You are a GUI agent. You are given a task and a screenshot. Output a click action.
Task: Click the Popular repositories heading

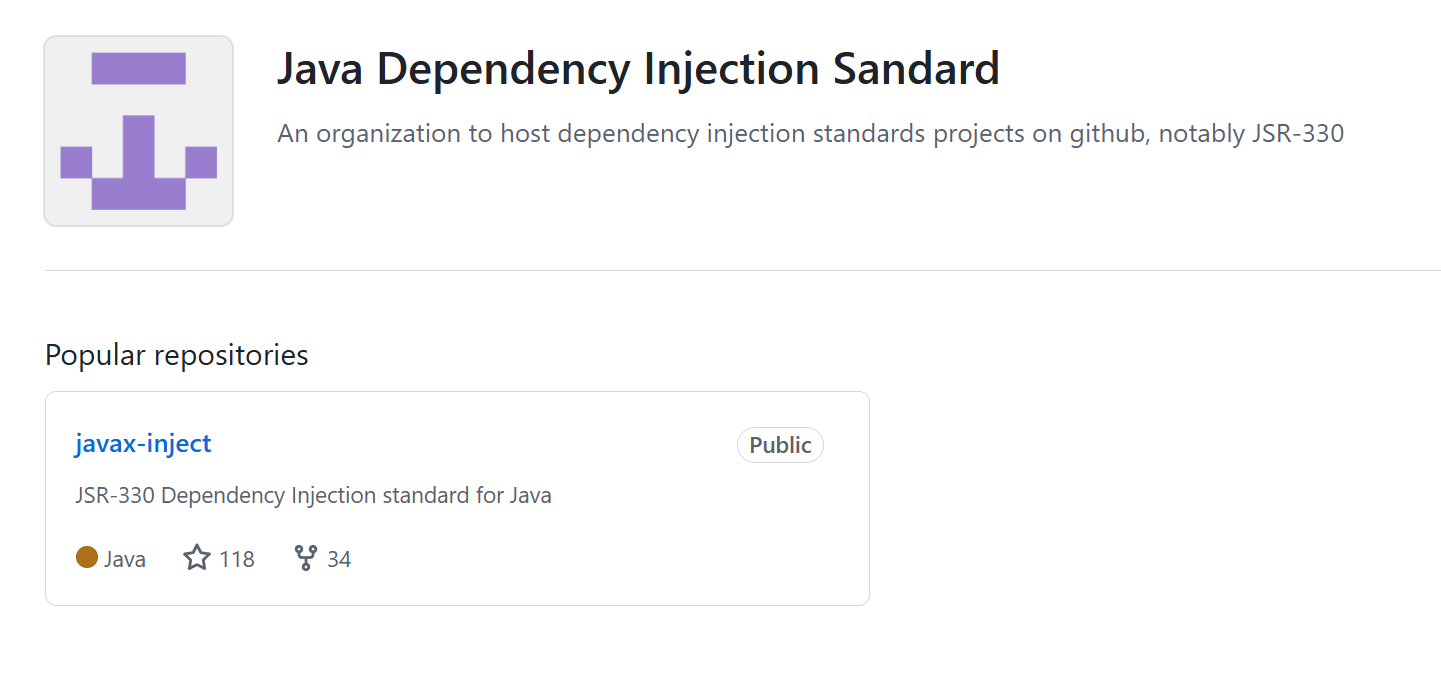coord(177,355)
